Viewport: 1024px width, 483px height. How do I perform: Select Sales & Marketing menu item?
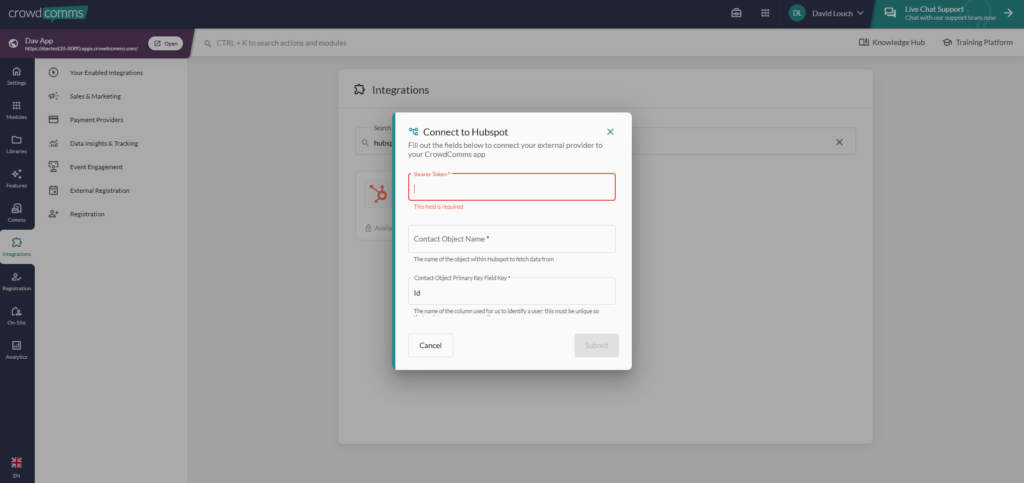pyautogui.click(x=95, y=96)
